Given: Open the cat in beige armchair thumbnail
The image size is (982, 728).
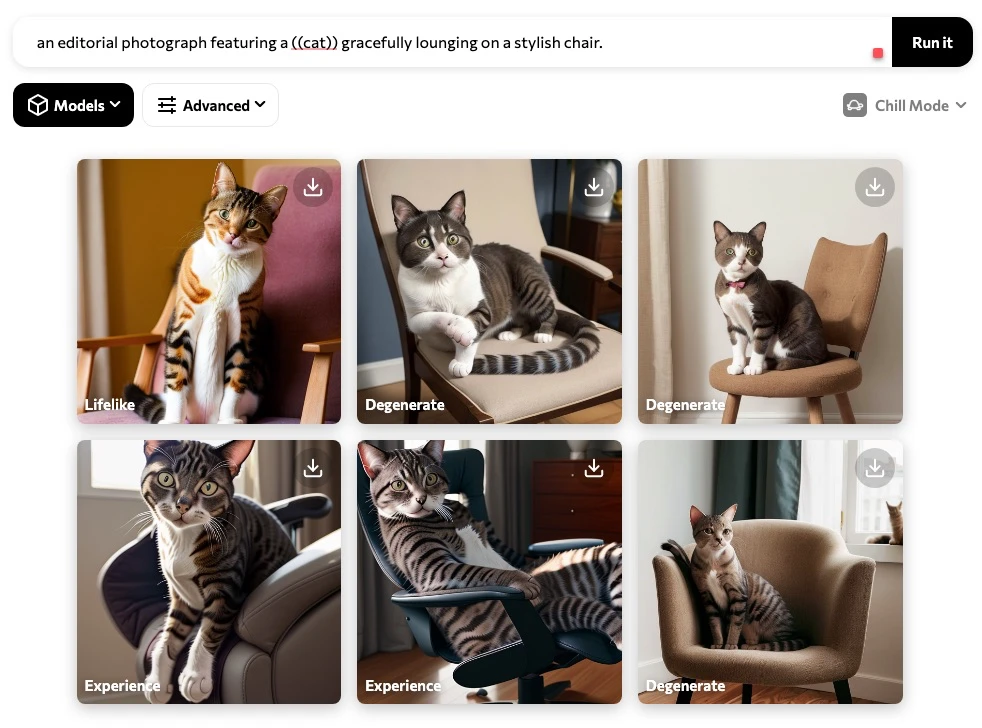Looking at the screenshot, I should tap(770, 571).
